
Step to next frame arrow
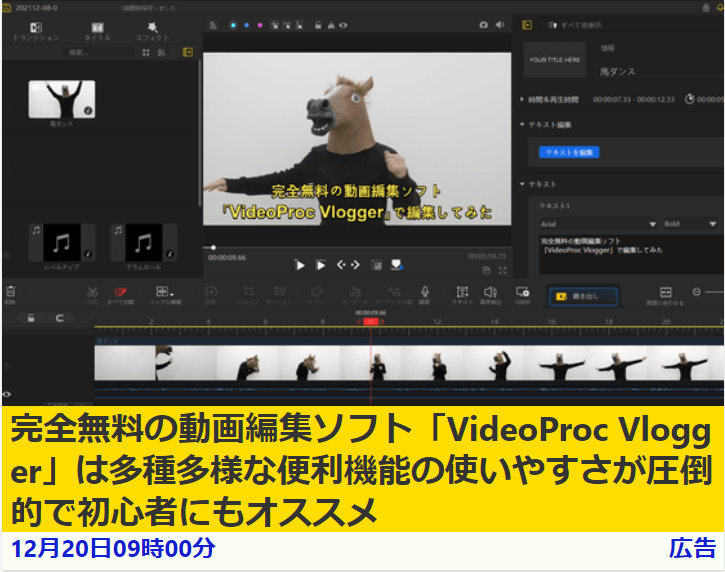[355, 264]
